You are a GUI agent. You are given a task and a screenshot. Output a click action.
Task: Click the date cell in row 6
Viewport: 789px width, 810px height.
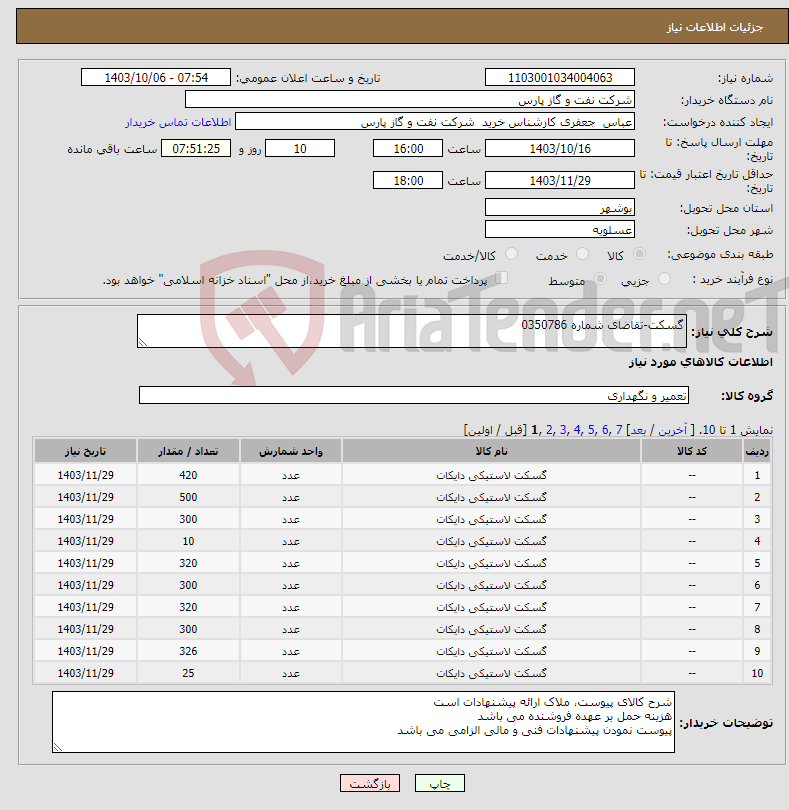tap(85, 585)
